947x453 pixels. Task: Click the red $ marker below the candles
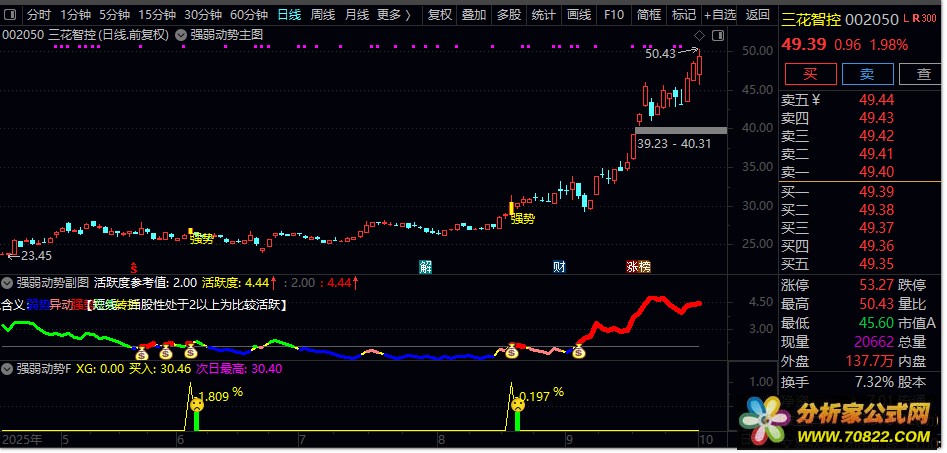tap(134, 266)
